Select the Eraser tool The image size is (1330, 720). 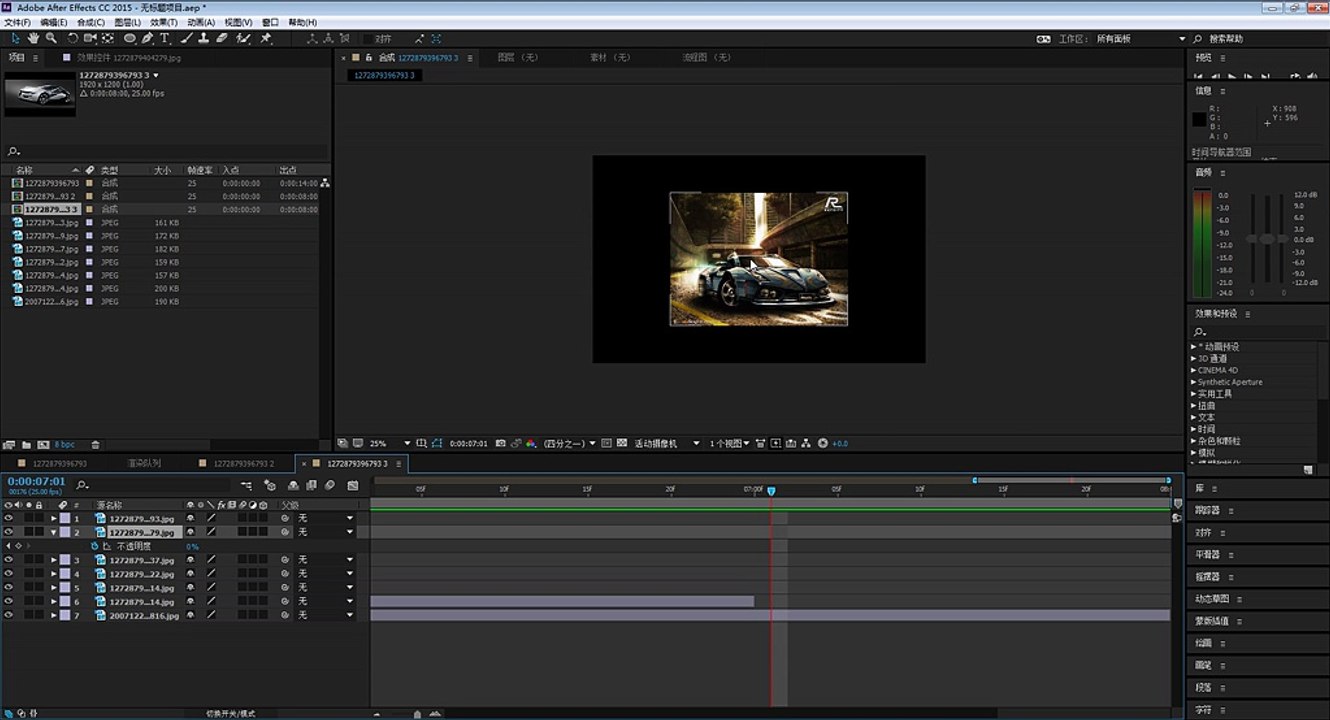tap(222, 38)
